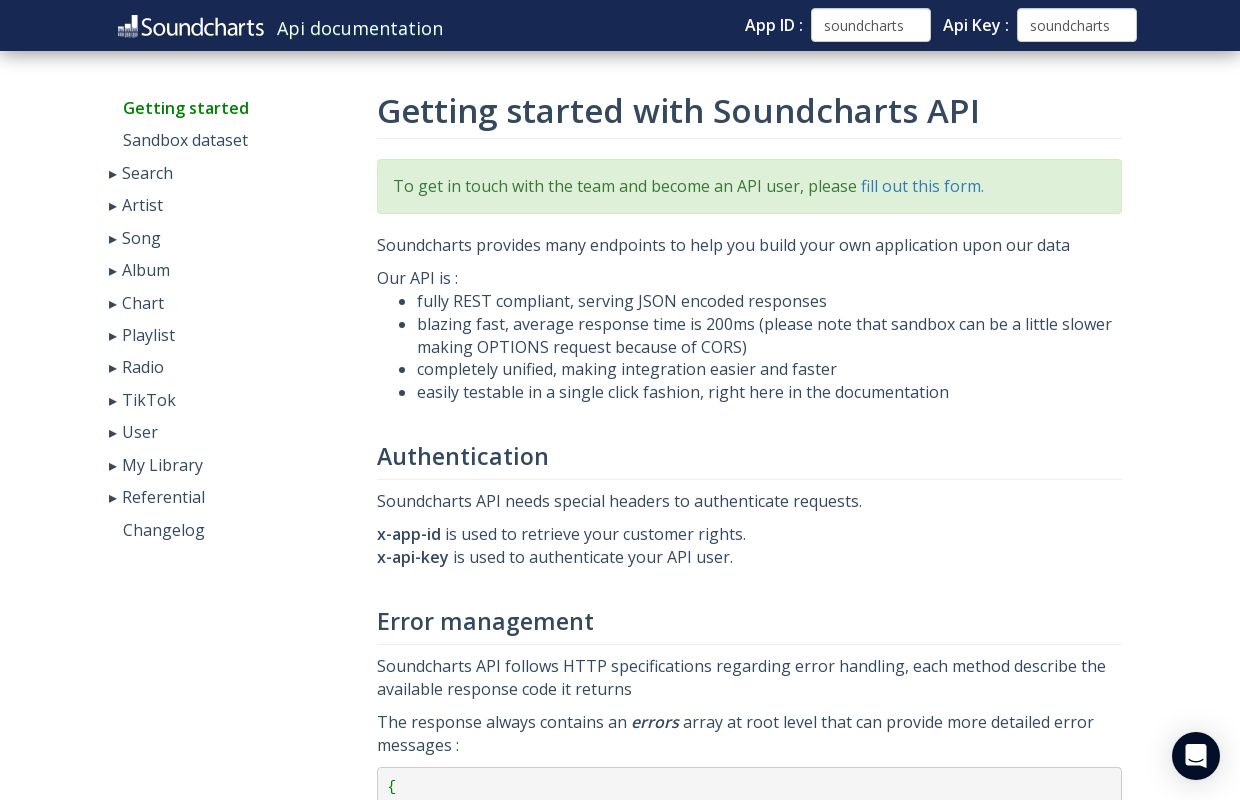Click the Soundcharts logo
1240x800 pixels.
tap(190, 27)
